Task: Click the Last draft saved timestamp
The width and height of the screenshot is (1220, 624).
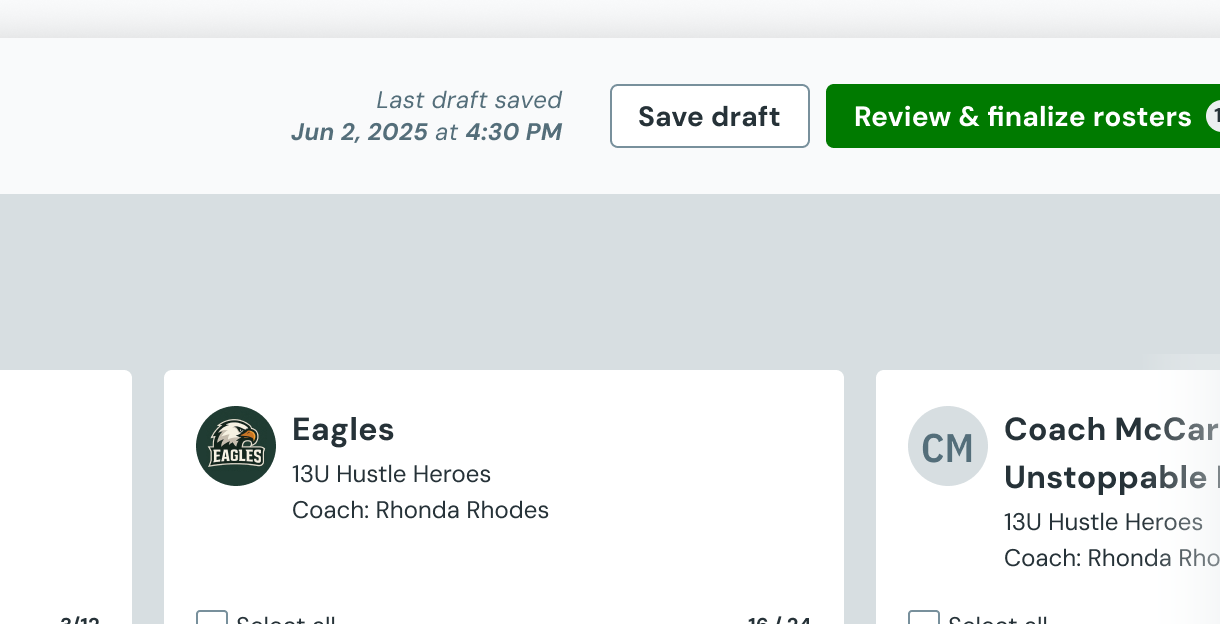Action: click(x=468, y=100)
